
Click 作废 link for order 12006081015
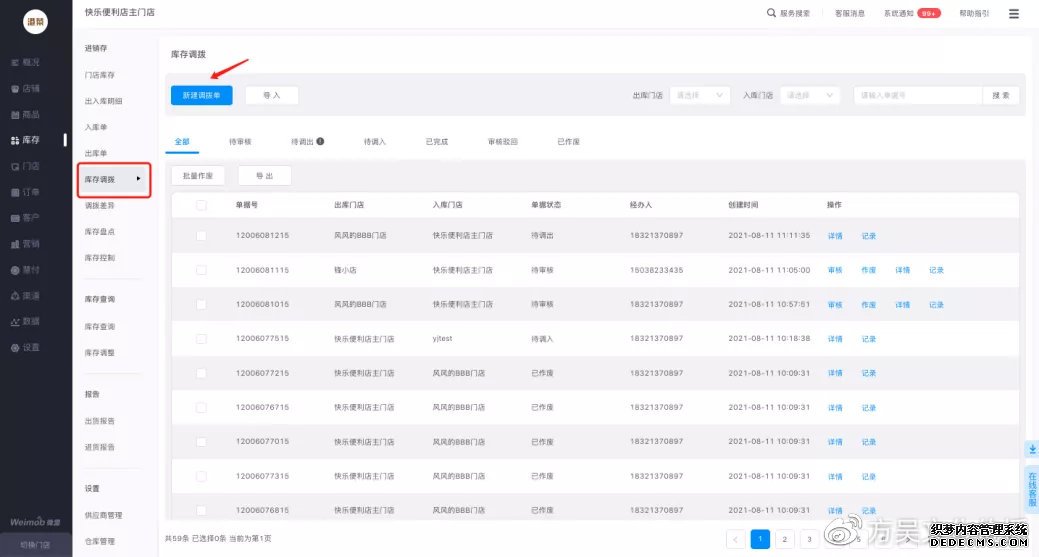click(869, 305)
